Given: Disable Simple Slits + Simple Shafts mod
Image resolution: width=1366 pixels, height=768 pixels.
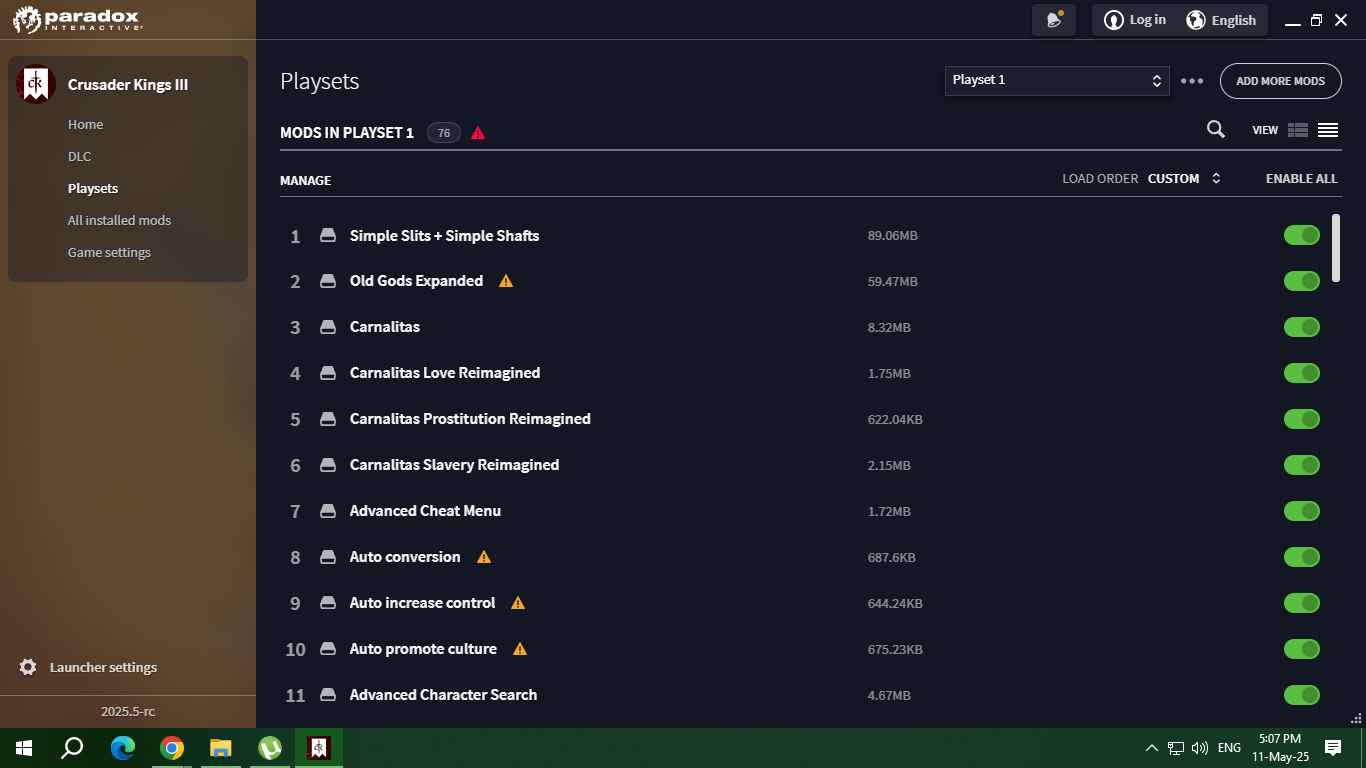Looking at the screenshot, I should pos(1302,235).
